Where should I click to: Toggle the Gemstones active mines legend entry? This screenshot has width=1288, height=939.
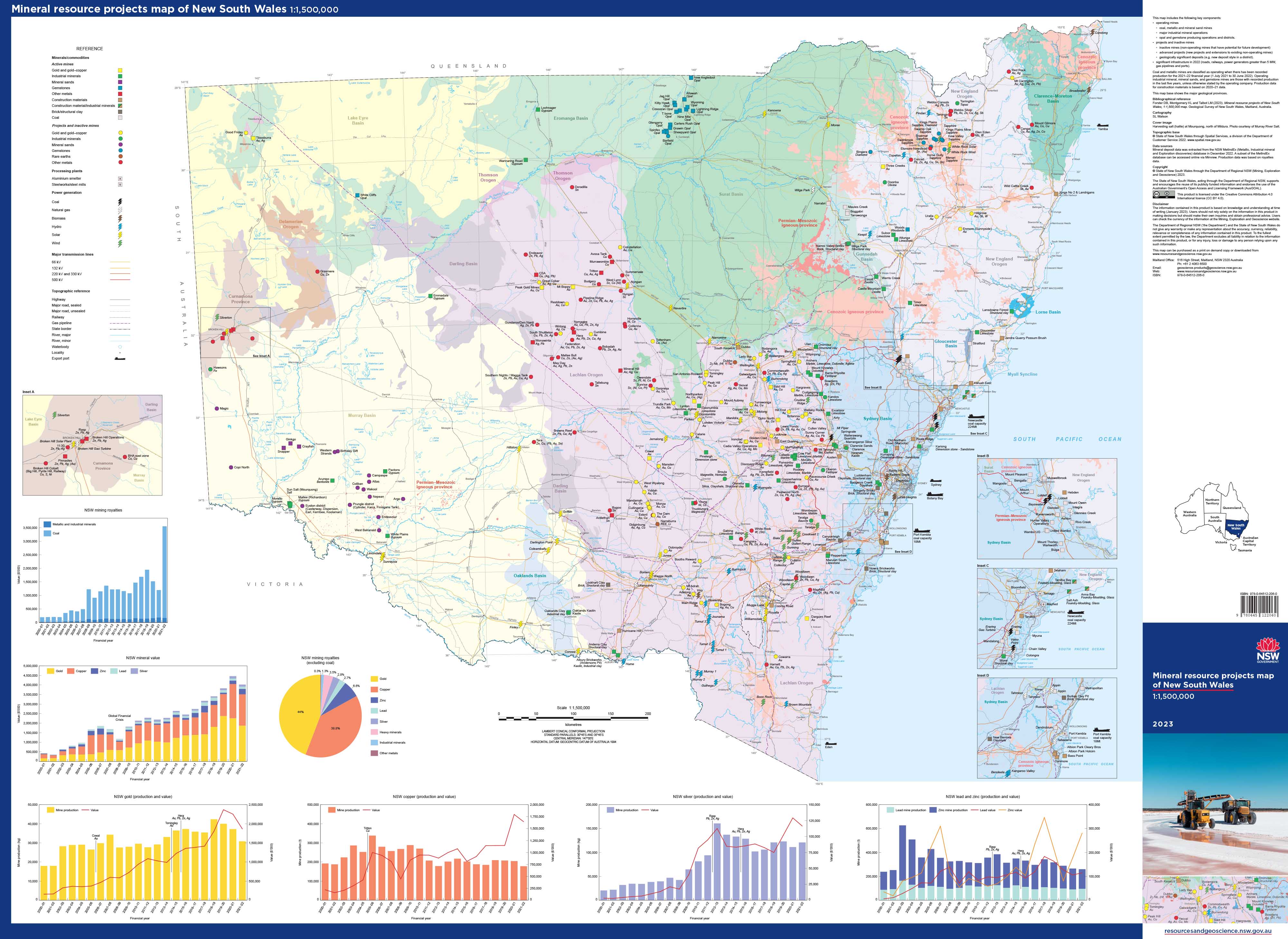coord(120,88)
